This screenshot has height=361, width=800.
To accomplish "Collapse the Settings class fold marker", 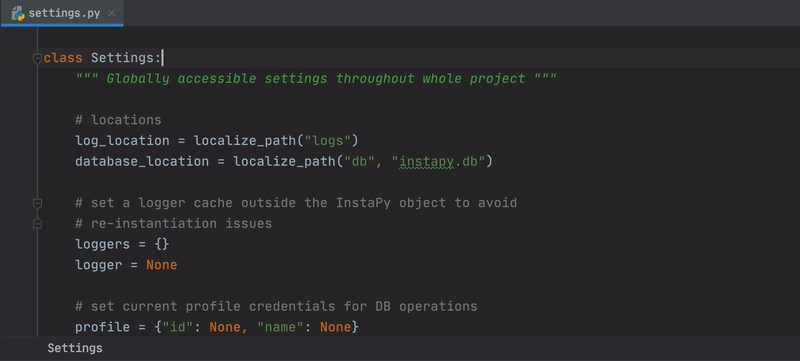I will tap(37, 59).
